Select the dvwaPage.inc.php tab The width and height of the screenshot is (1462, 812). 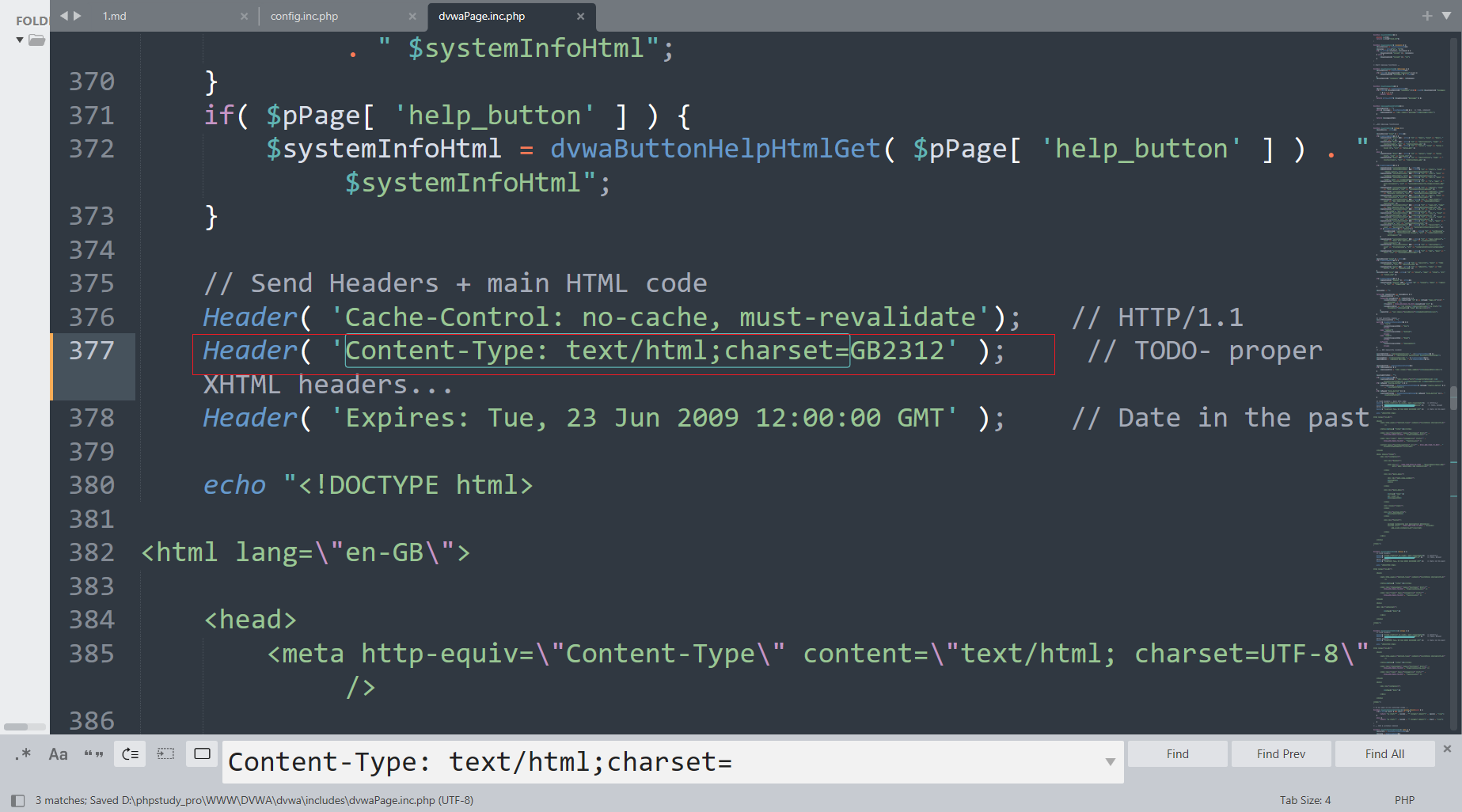click(481, 16)
